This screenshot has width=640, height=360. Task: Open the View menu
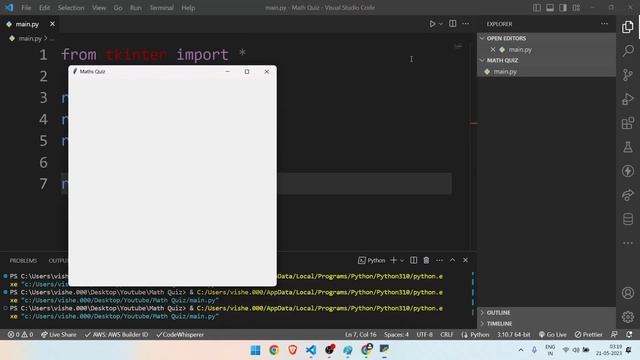(99, 8)
